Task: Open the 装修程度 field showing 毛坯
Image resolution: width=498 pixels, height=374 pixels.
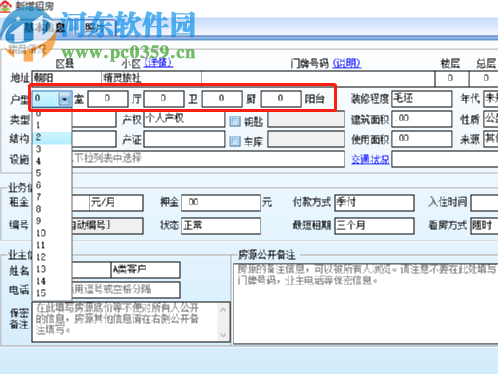Action: [422, 99]
